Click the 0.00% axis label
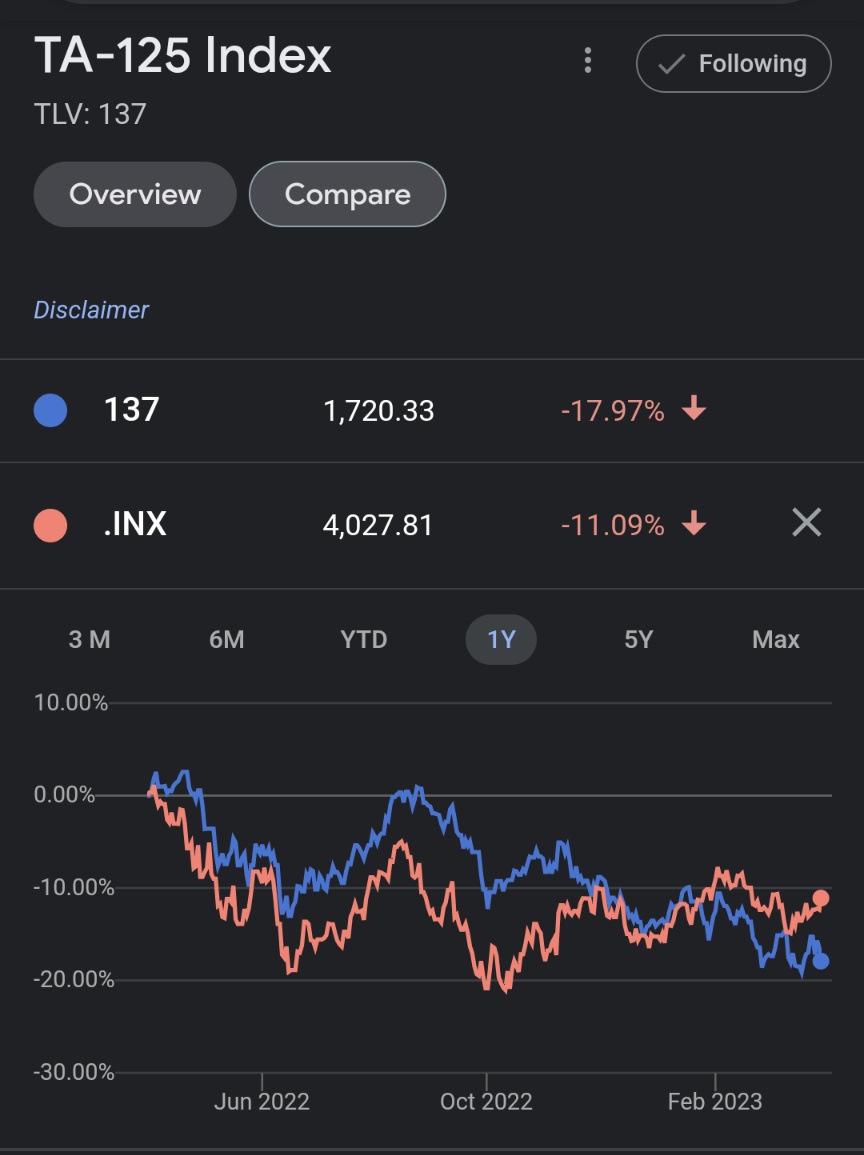This screenshot has height=1155, width=864. [x=64, y=795]
